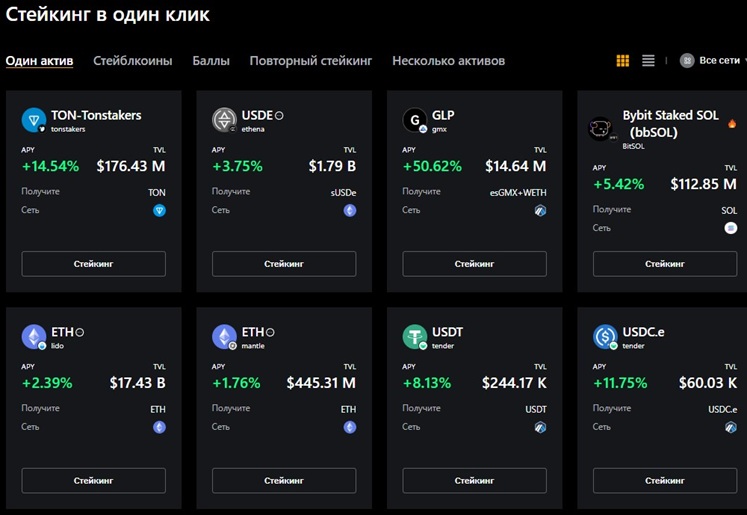
Task: Switch to list view icon
Action: pos(648,61)
